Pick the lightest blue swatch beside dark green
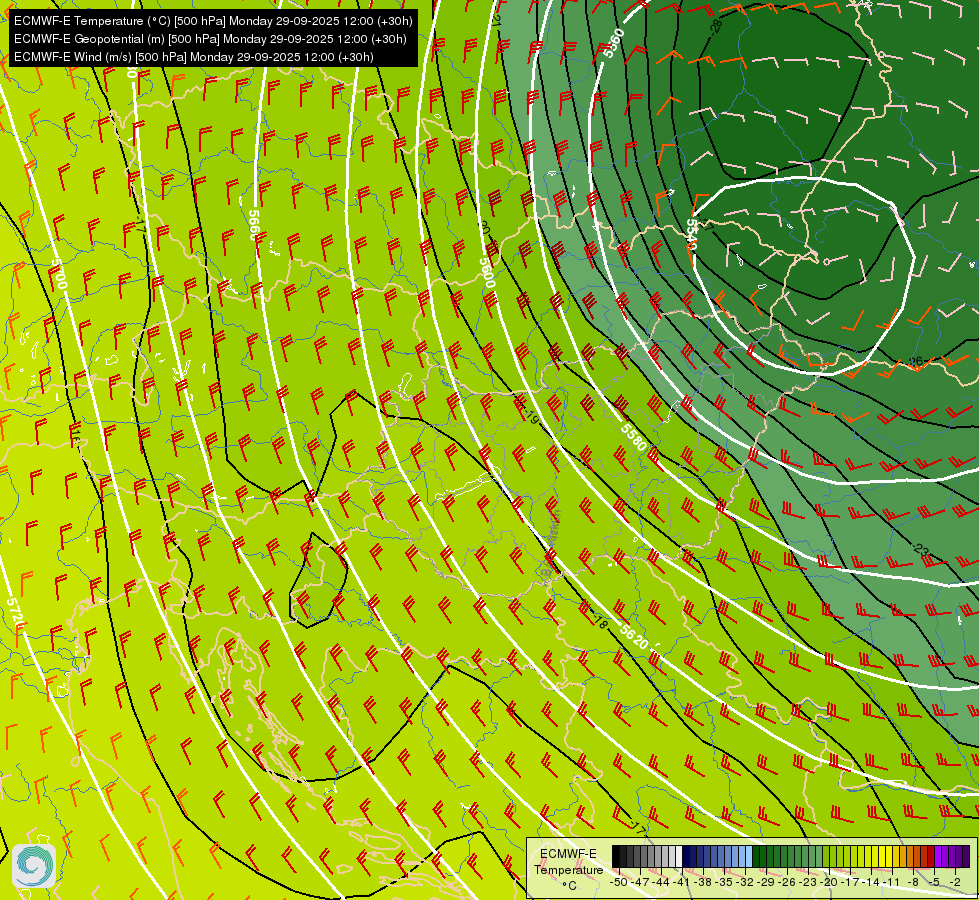The image size is (979, 900). point(749,856)
